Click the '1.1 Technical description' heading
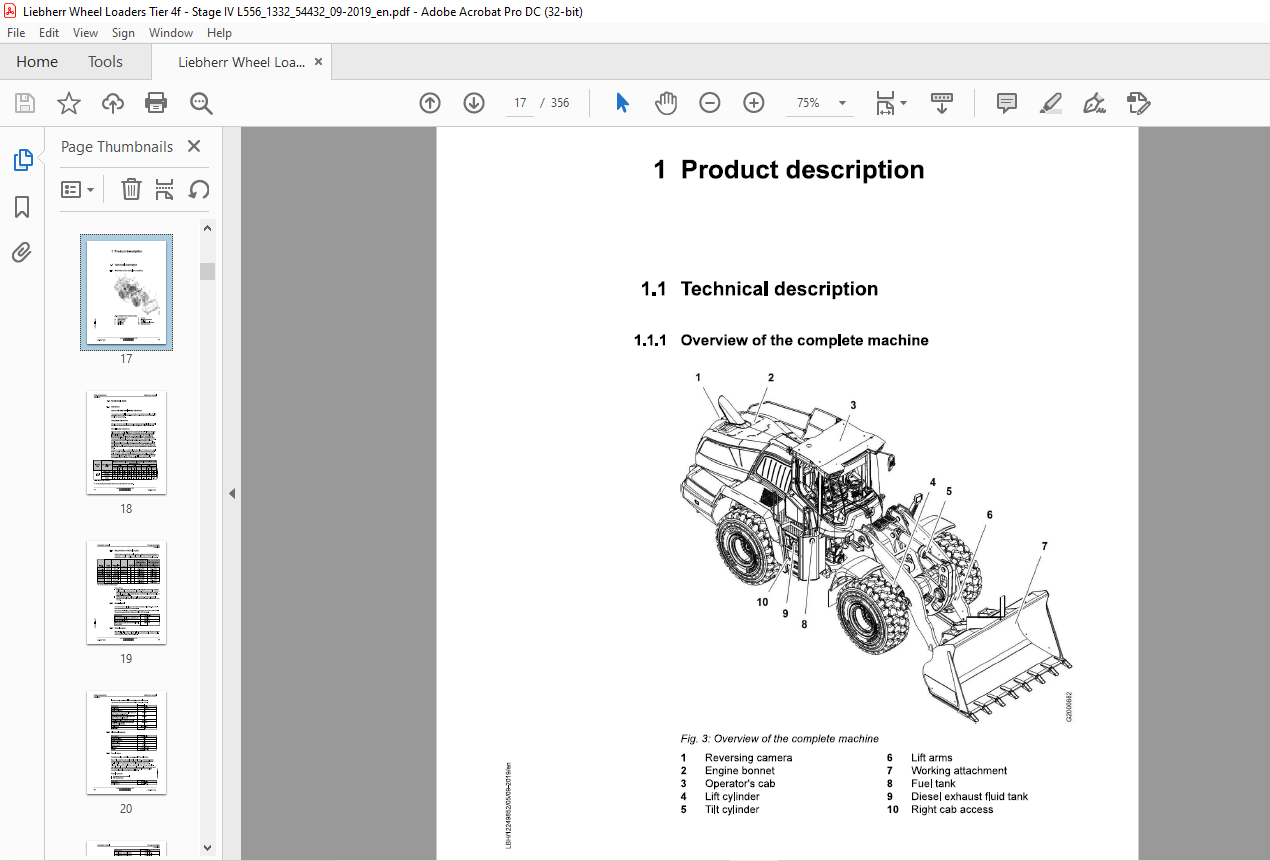This screenshot has width=1270, height=861. pyautogui.click(x=760, y=289)
